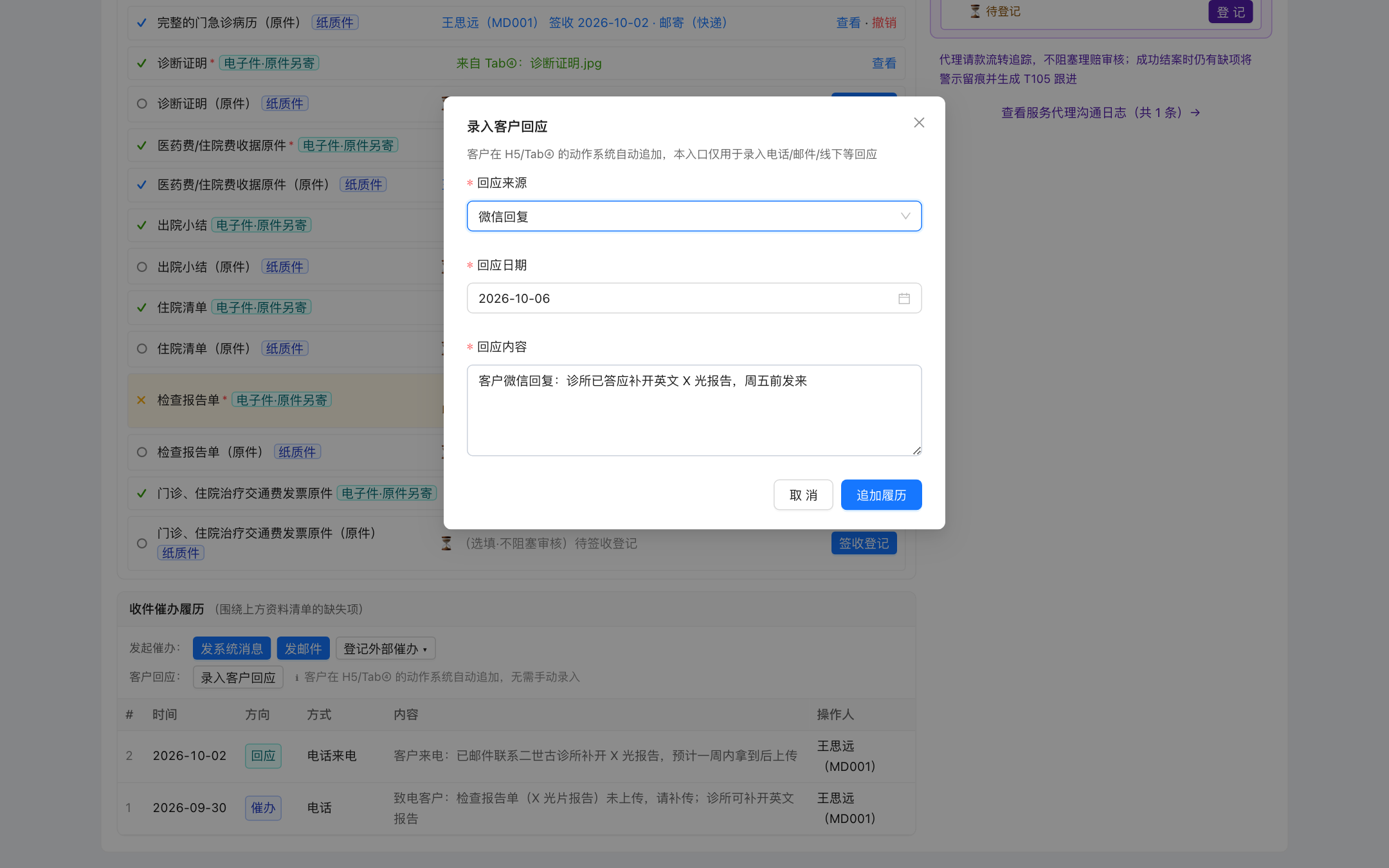Click checkmark on 住院清单 电子件 row
This screenshot has width=1389, height=868.
141,307
